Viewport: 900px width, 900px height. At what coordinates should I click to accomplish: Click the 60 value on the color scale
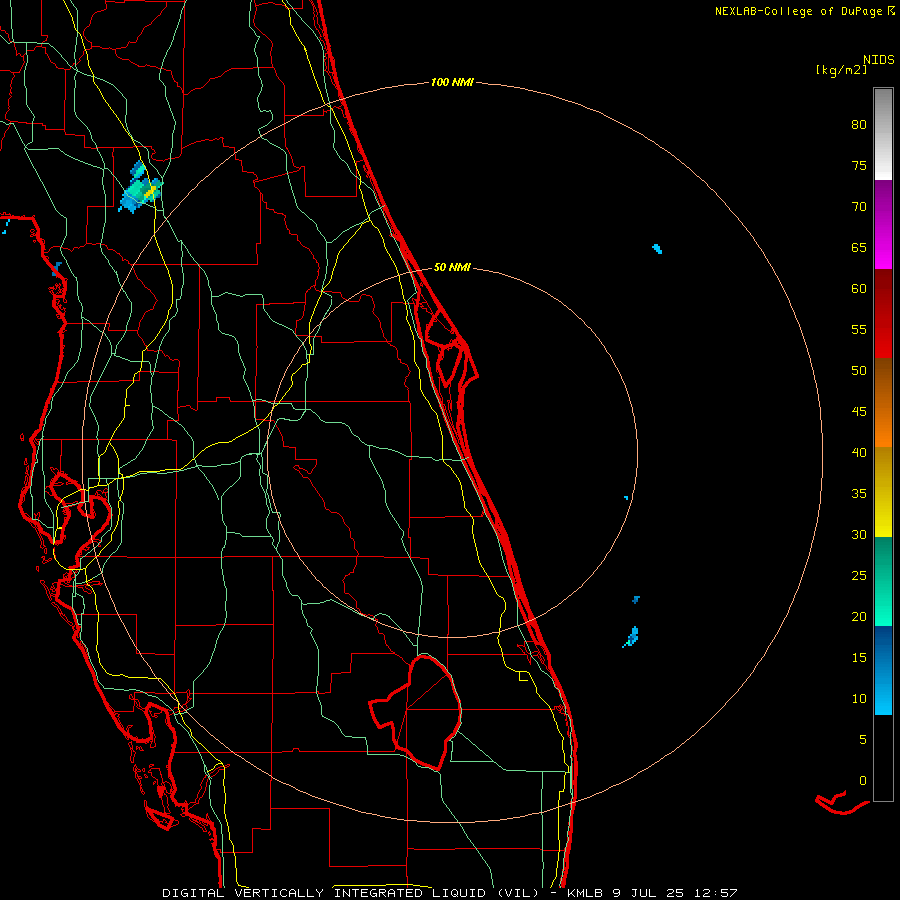[x=859, y=289]
